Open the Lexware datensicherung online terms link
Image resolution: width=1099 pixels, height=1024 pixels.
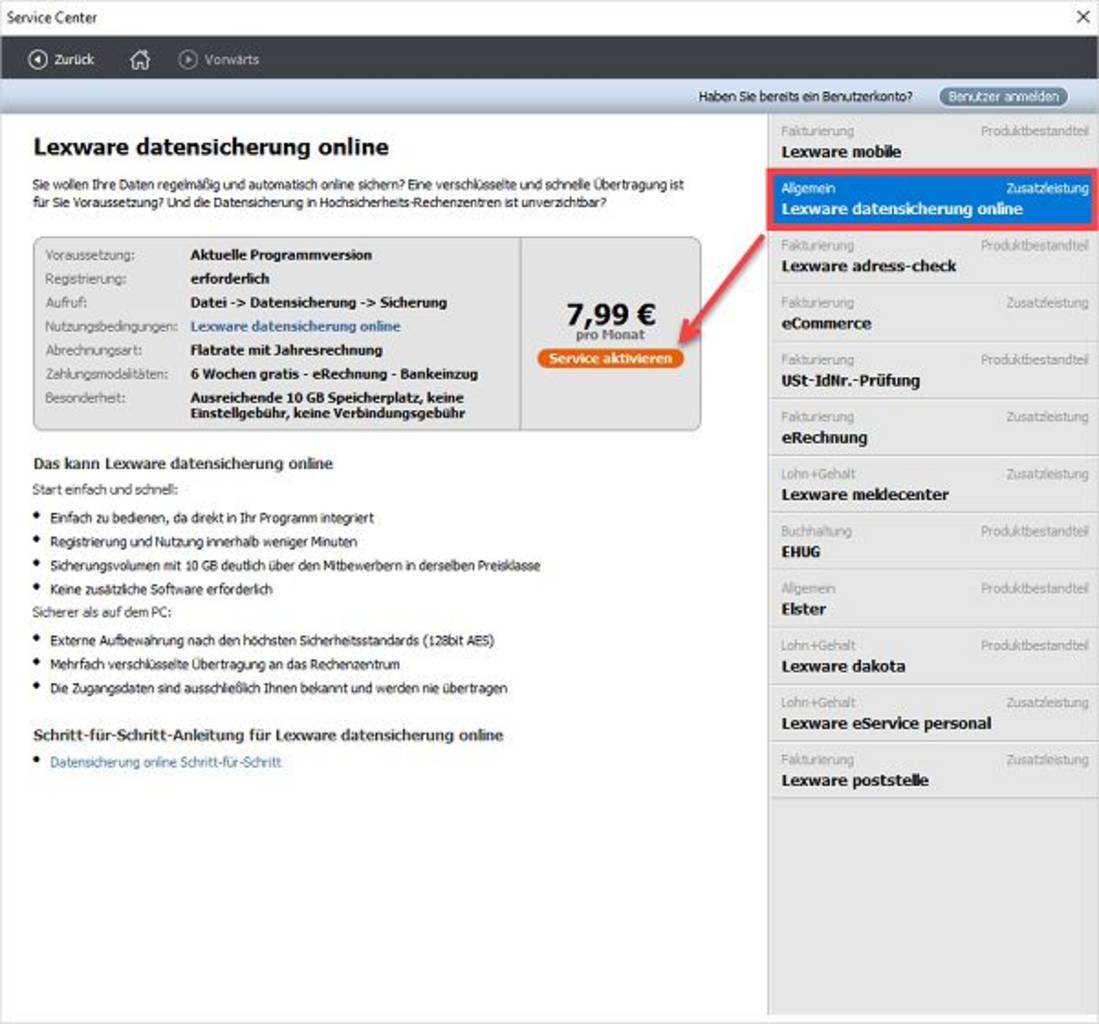coord(295,326)
